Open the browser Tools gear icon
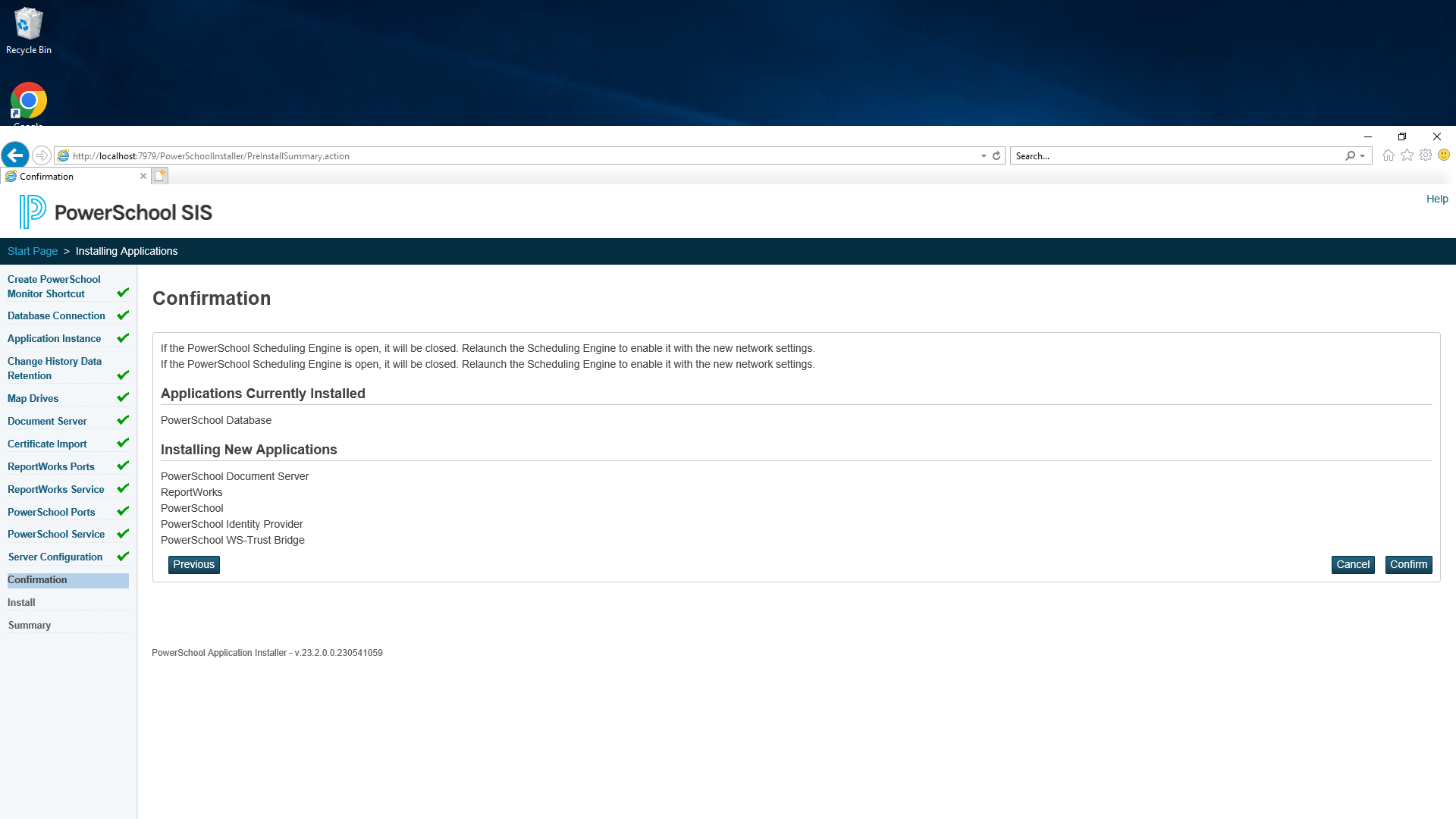 tap(1426, 155)
